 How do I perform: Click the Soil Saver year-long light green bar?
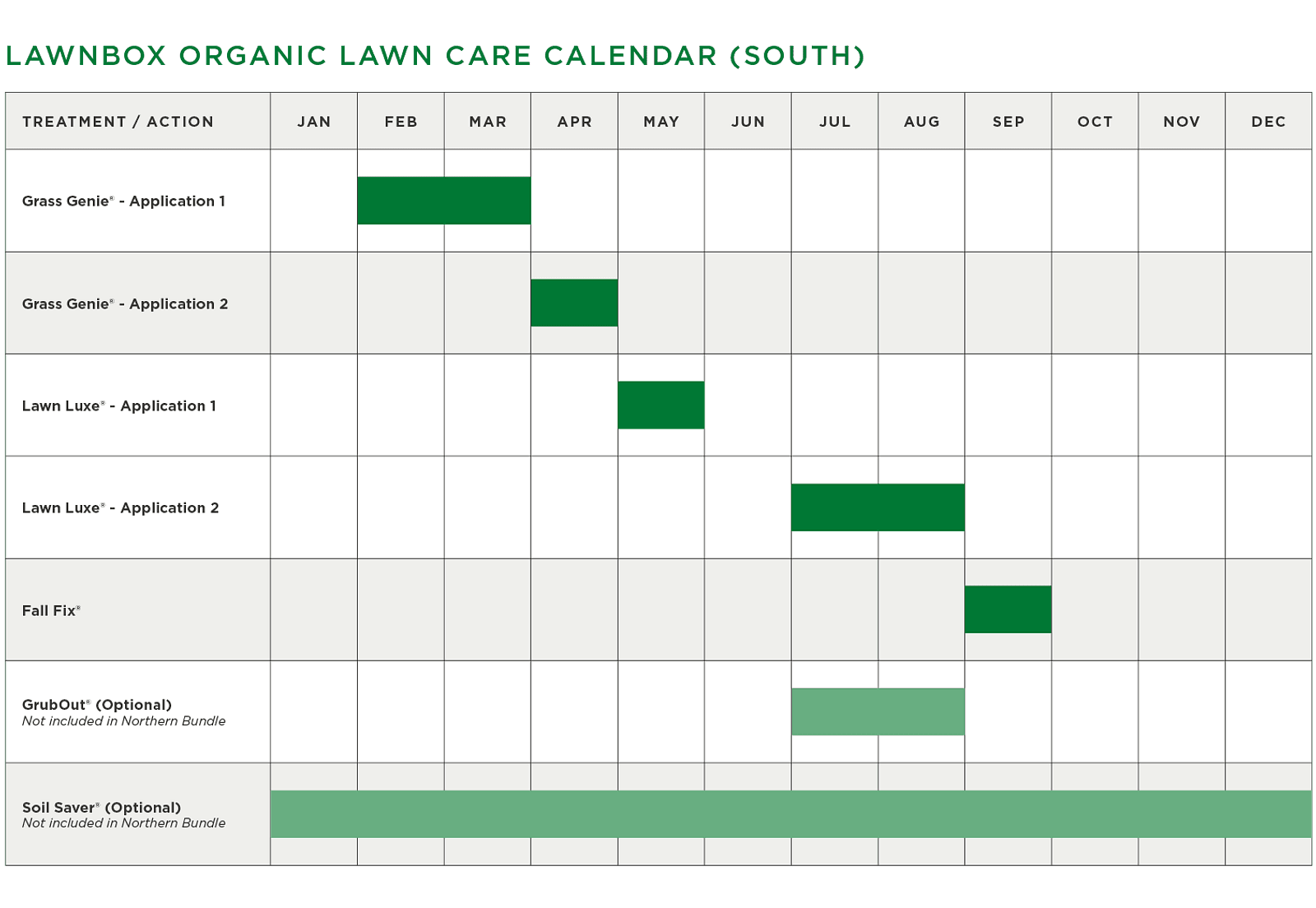click(791, 814)
